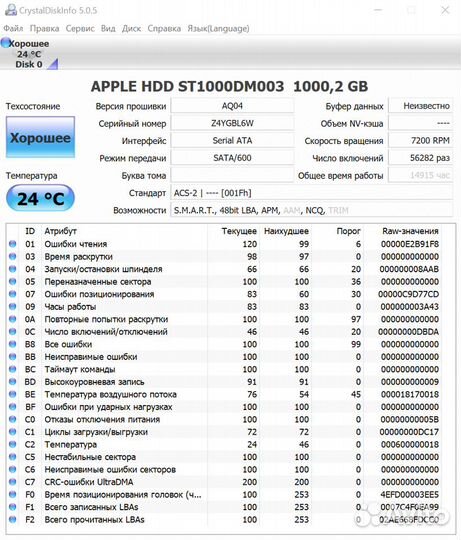Click the 7200 RPM rotation speed field
Viewport: 461px width, 540px height.
coord(420,141)
